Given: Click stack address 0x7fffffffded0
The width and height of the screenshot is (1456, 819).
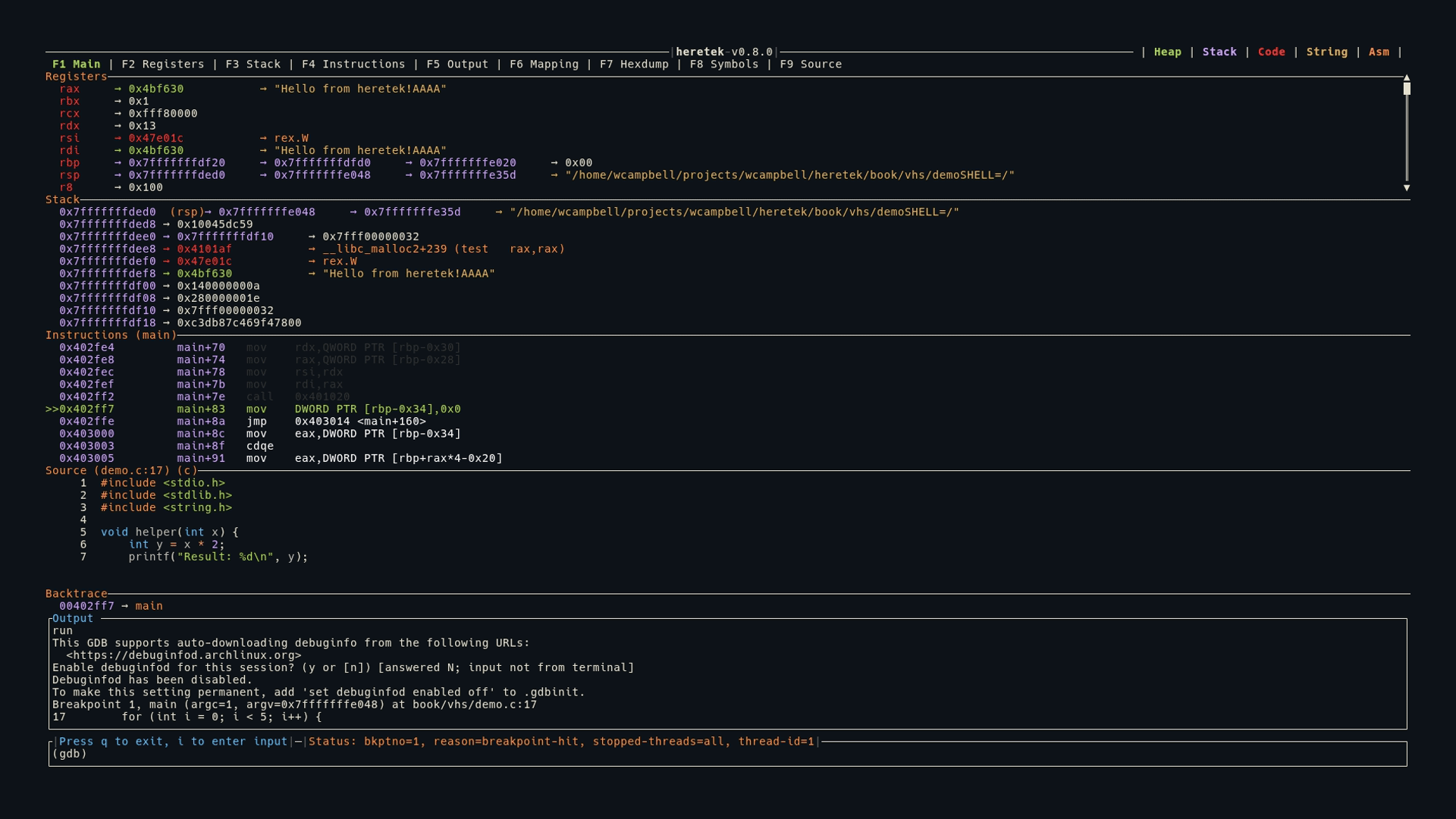Looking at the screenshot, I should [x=108, y=212].
